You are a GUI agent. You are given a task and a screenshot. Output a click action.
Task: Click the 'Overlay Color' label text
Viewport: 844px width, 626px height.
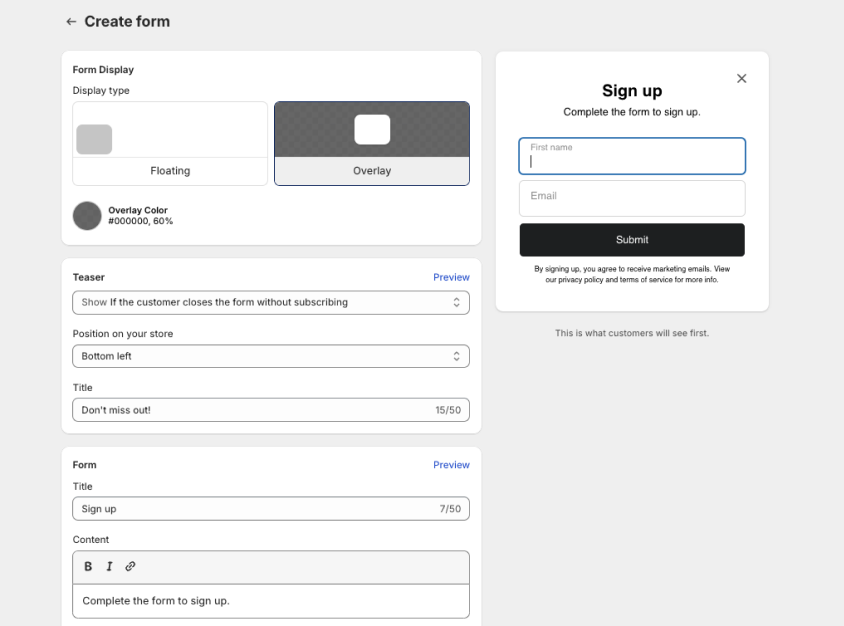[x=138, y=210]
